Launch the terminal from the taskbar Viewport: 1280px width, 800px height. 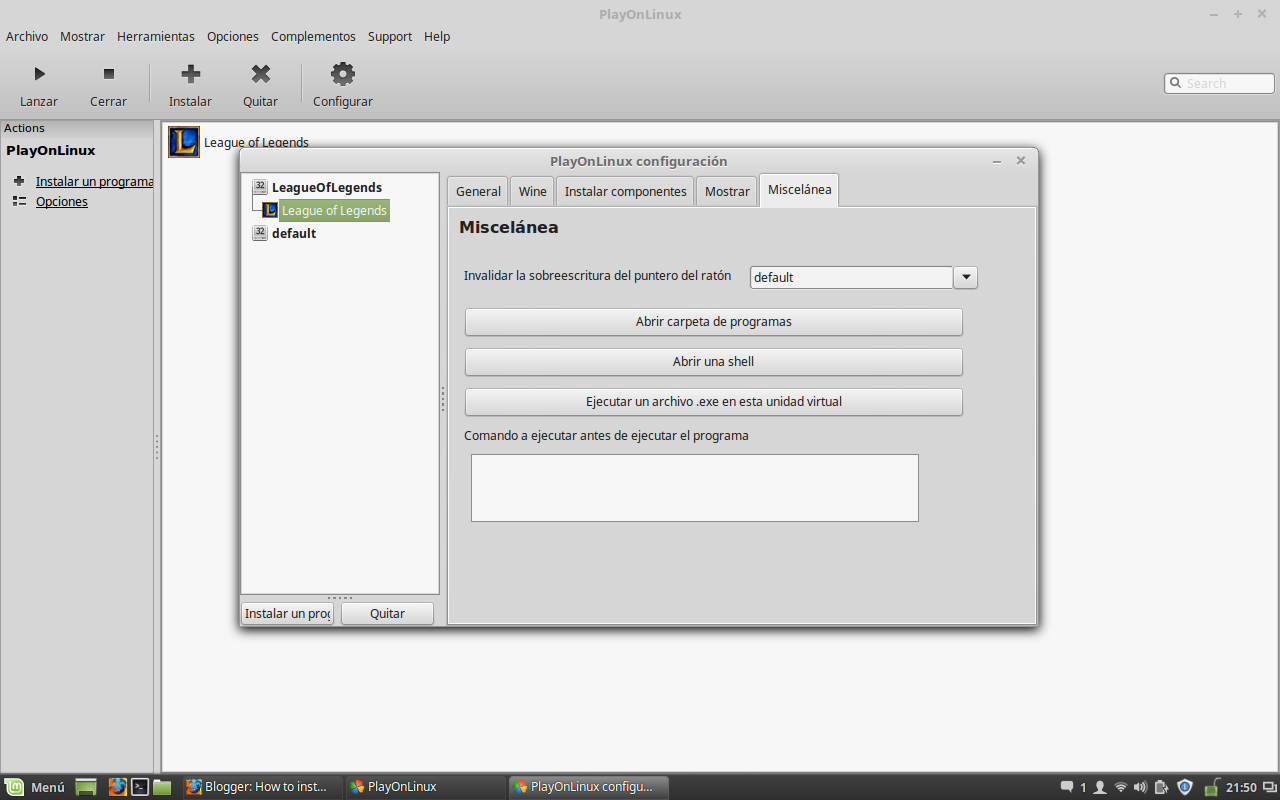141,787
